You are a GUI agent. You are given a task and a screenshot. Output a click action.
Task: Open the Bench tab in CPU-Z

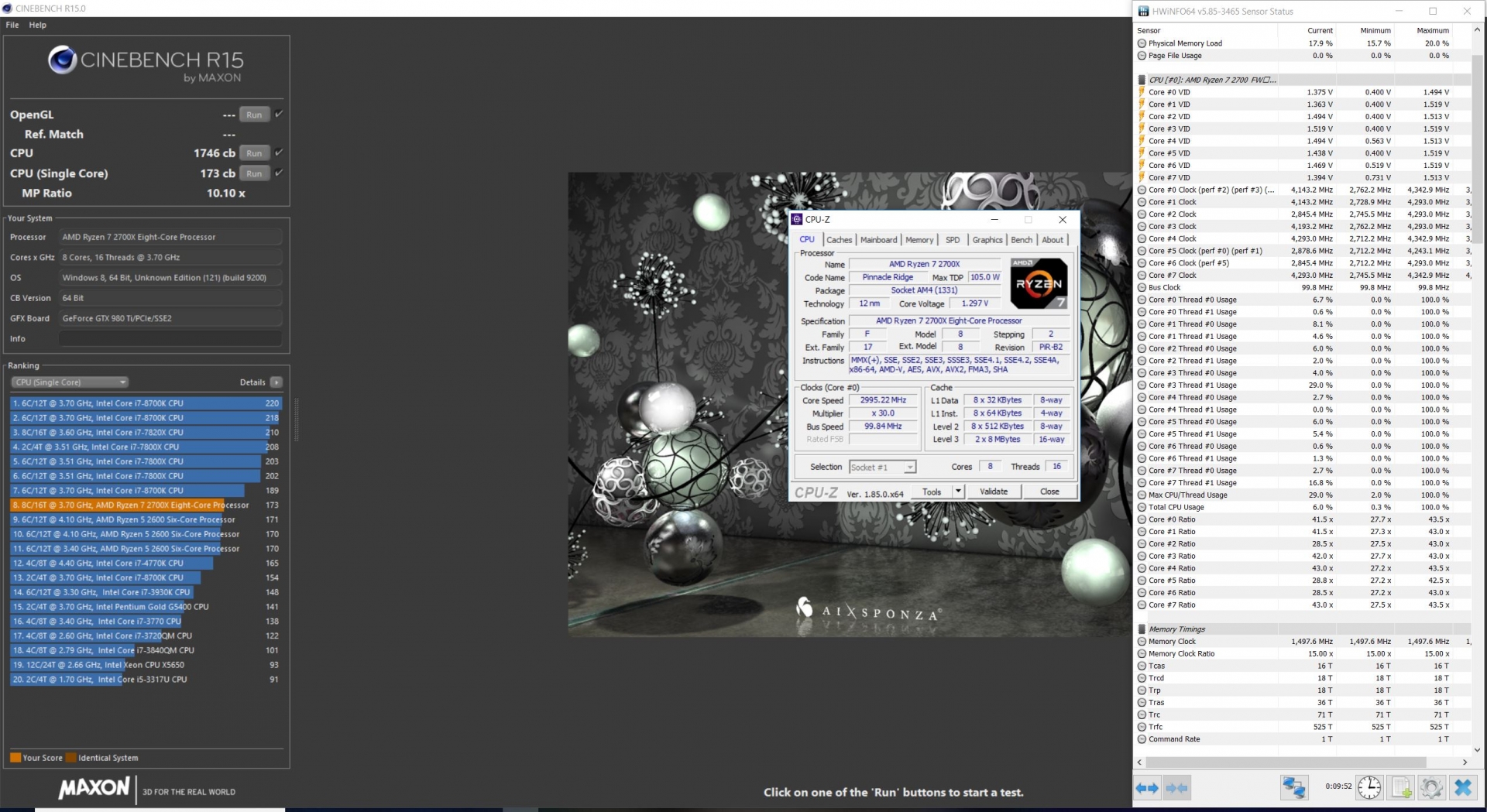click(1022, 240)
